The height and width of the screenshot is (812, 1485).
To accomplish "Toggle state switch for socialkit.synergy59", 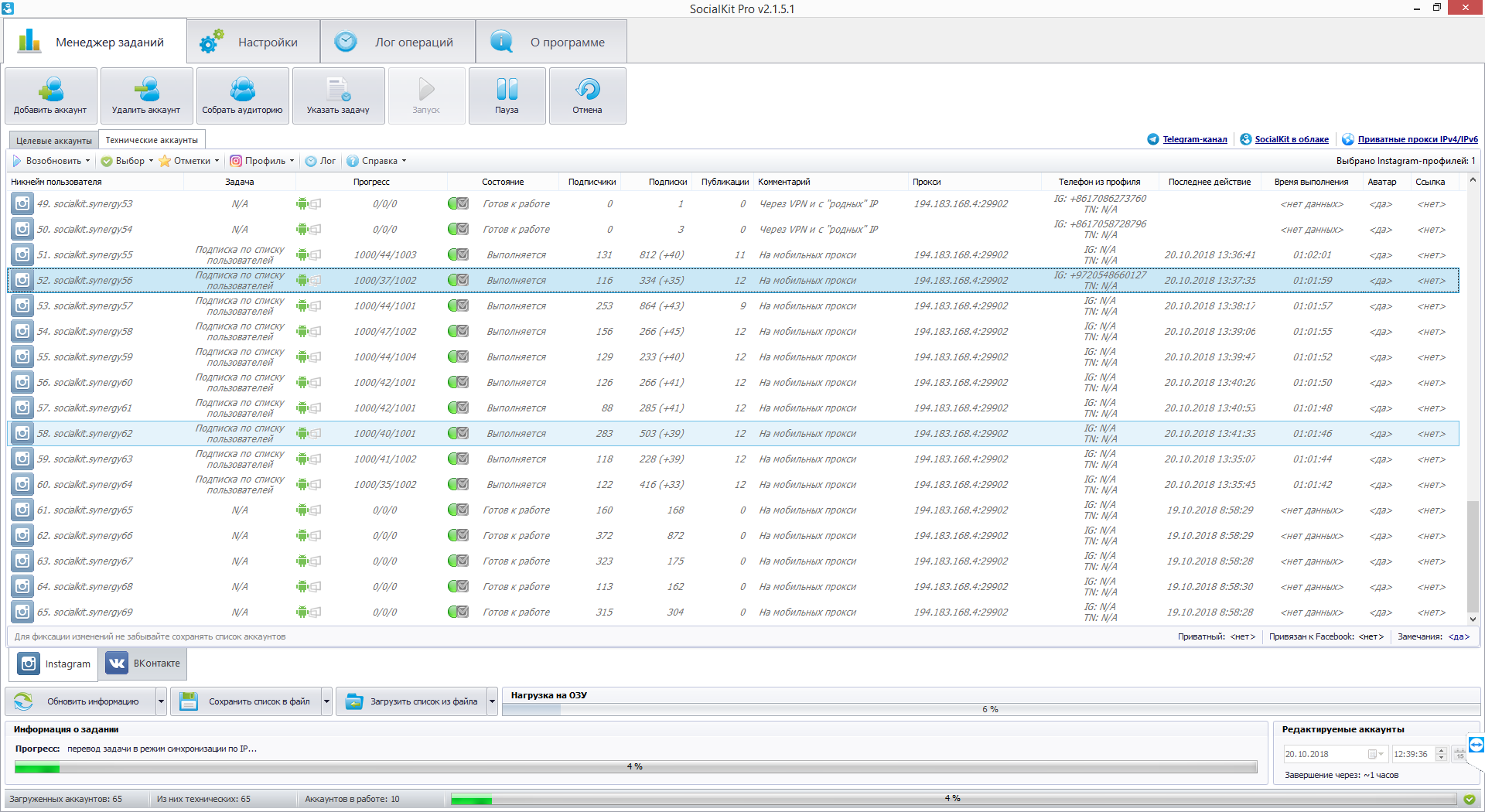I will click(458, 357).
